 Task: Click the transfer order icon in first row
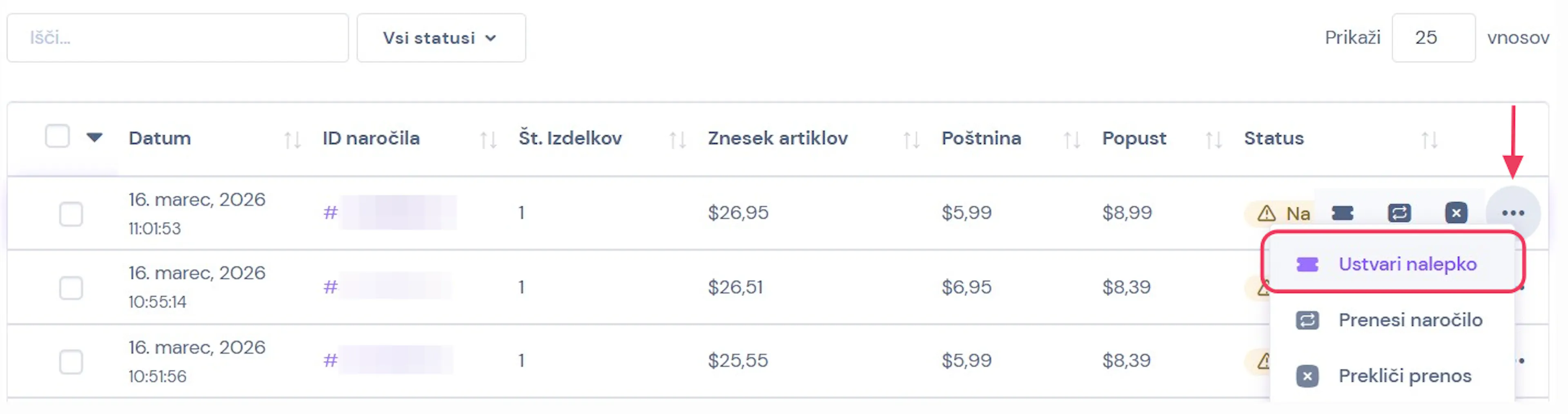(1399, 213)
